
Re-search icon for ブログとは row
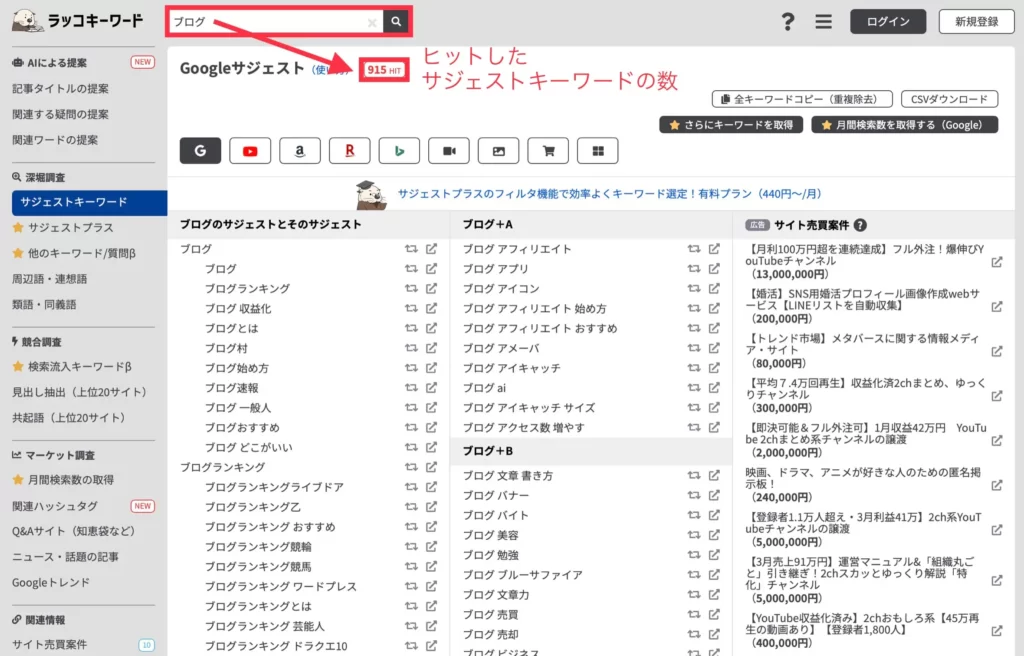point(411,328)
